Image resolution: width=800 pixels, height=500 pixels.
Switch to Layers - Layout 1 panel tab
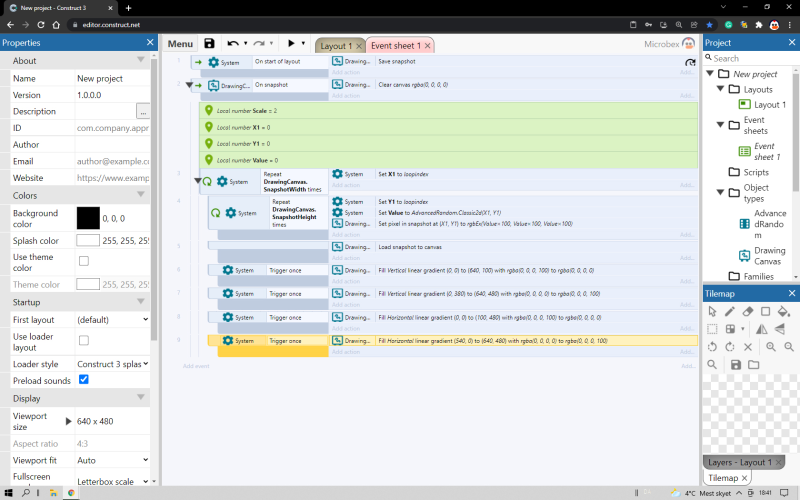tap(740, 462)
